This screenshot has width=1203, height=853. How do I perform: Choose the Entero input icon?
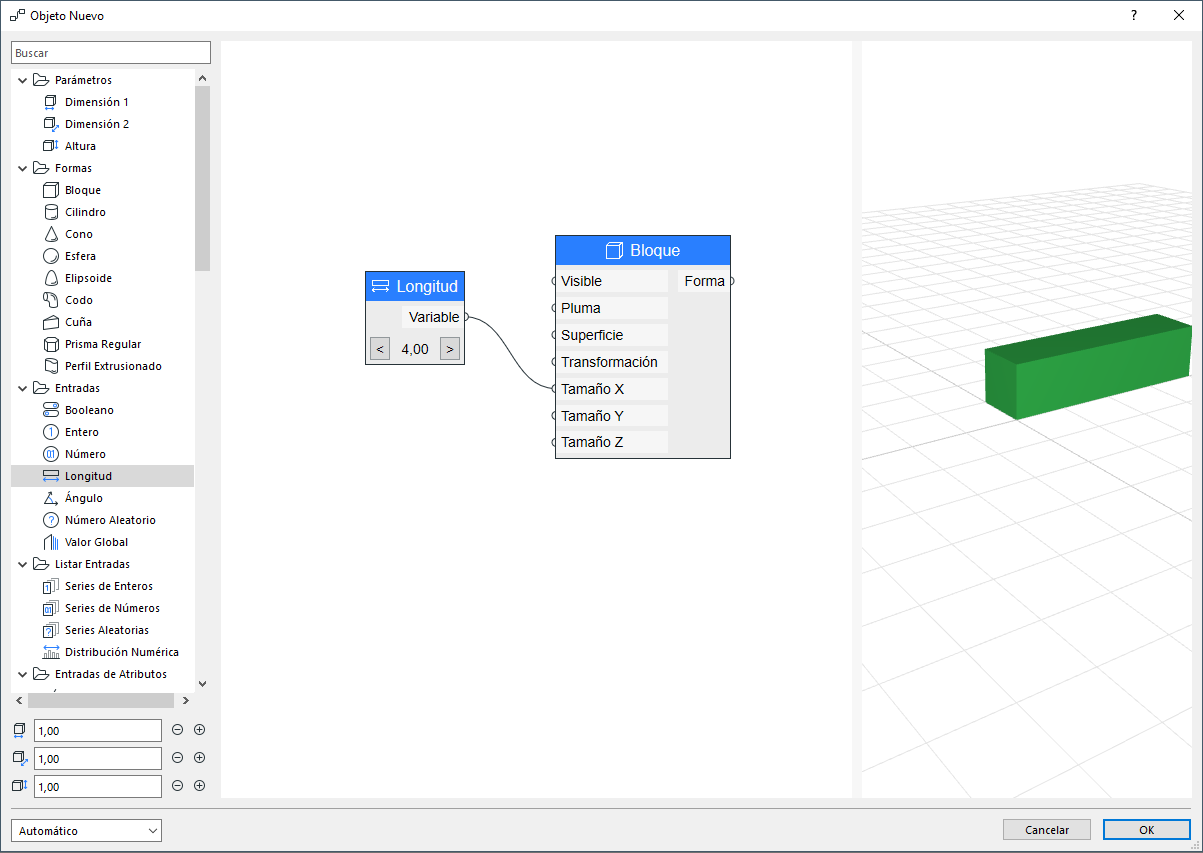tap(52, 432)
